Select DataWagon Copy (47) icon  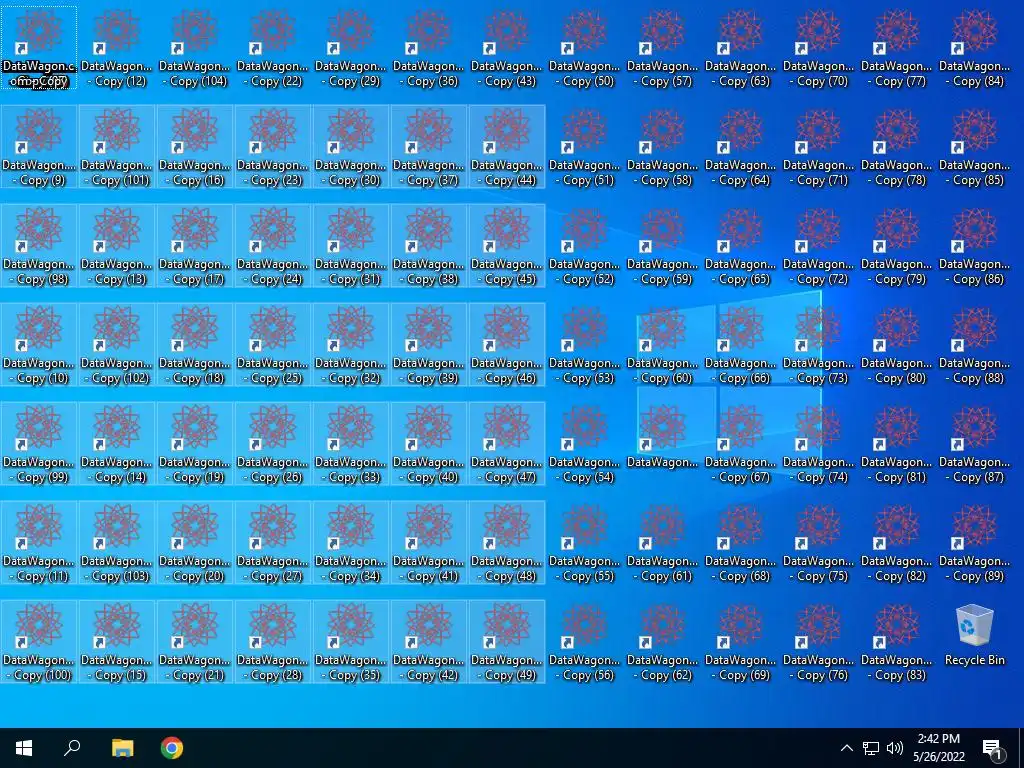pos(507,443)
